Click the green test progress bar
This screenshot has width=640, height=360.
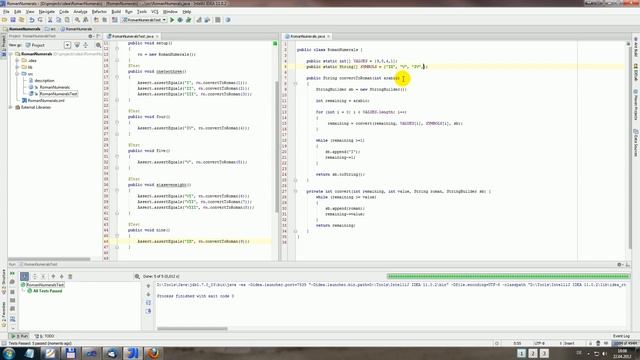point(509,276)
